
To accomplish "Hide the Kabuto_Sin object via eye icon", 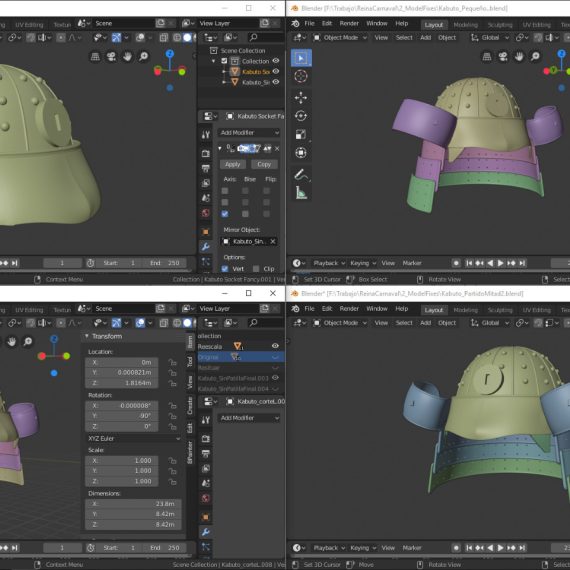I will 276,82.
